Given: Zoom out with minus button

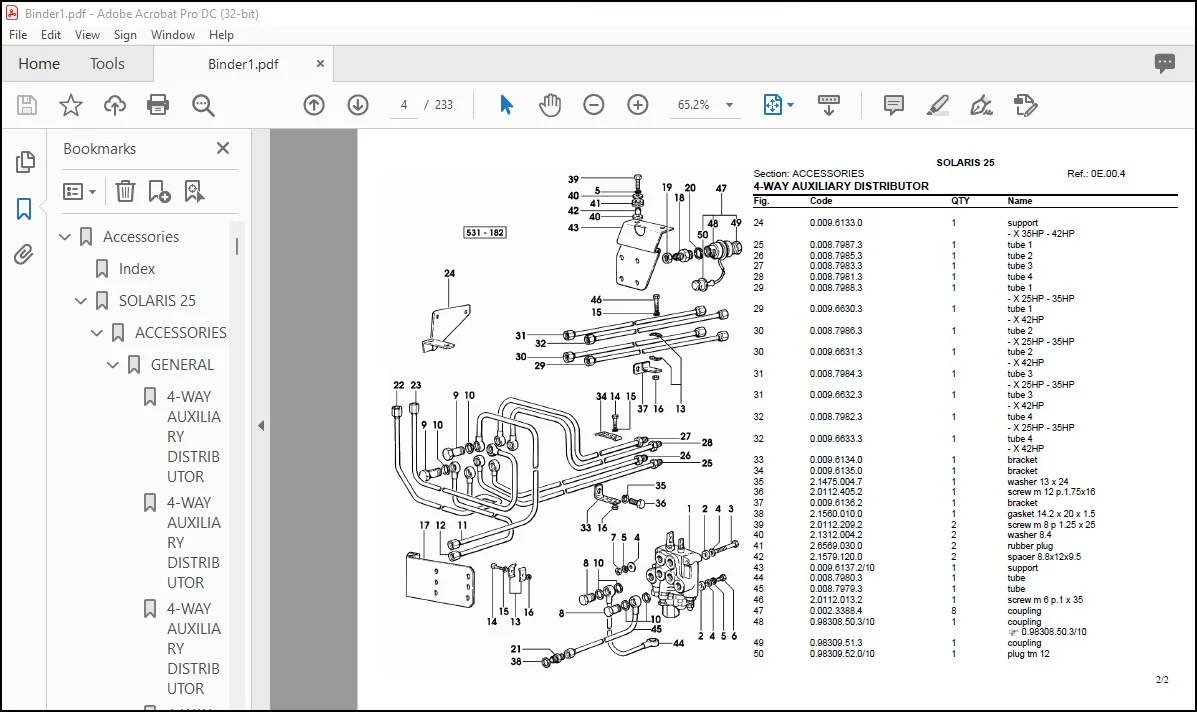Looking at the screenshot, I should 593,105.
